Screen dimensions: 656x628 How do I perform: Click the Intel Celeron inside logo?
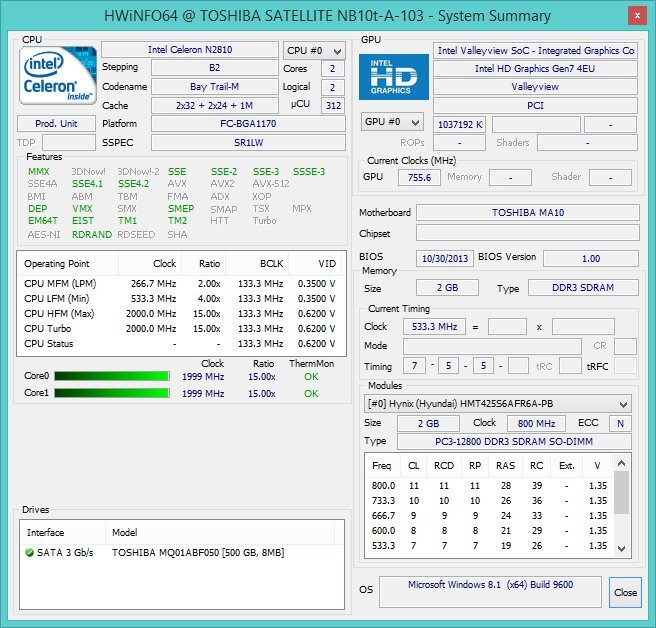click(59, 79)
